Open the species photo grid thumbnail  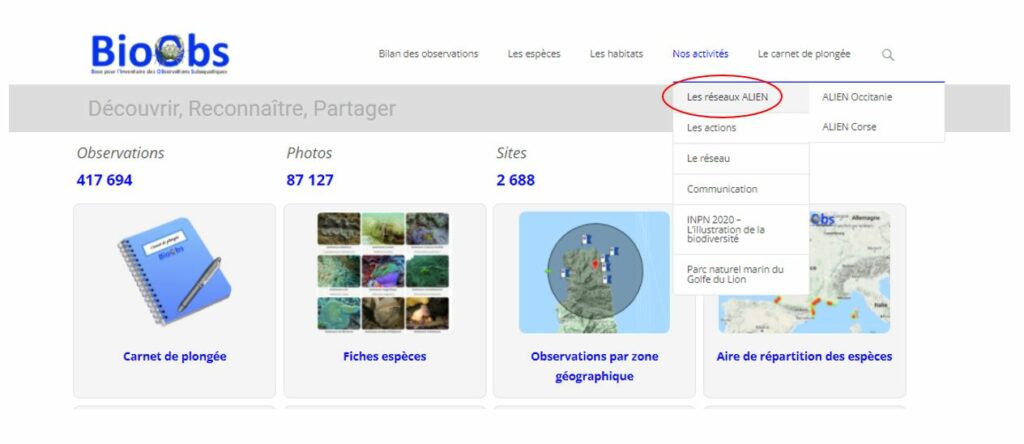pos(383,272)
